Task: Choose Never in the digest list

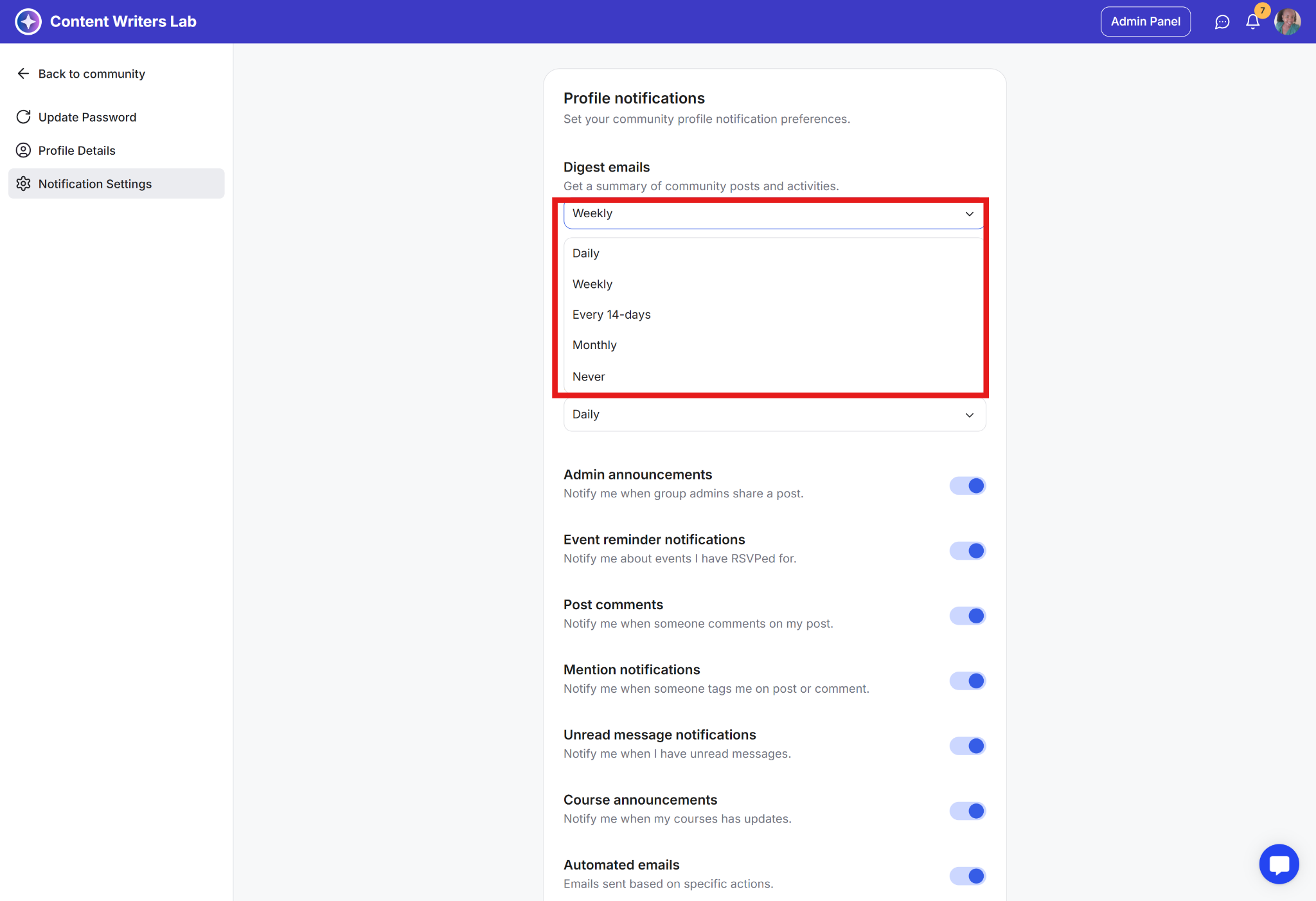Action: (589, 377)
